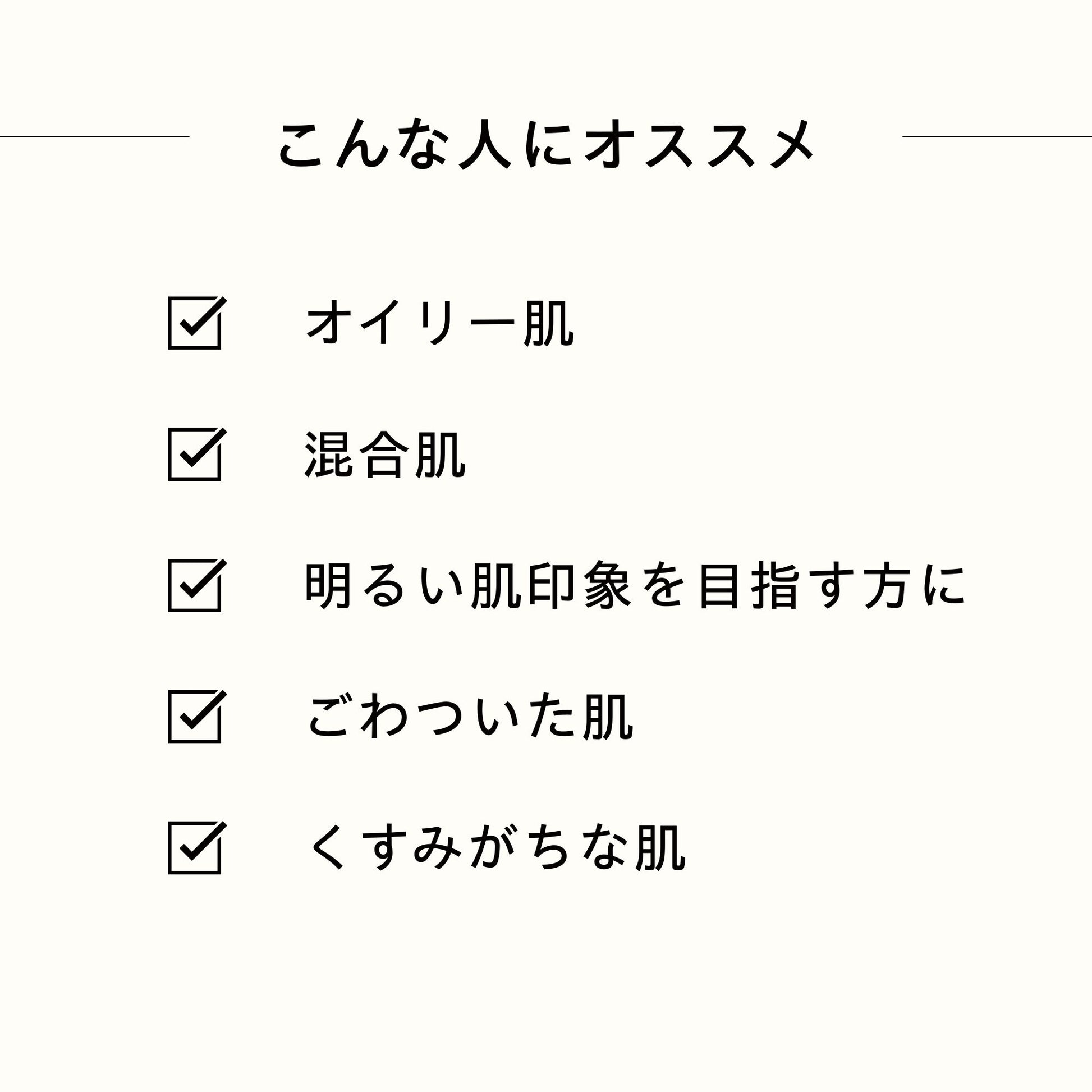Click the こんな人にオススメ heading
Image resolution: width=1092 pixels, height=1092 pixels.
tap(545, 144)
